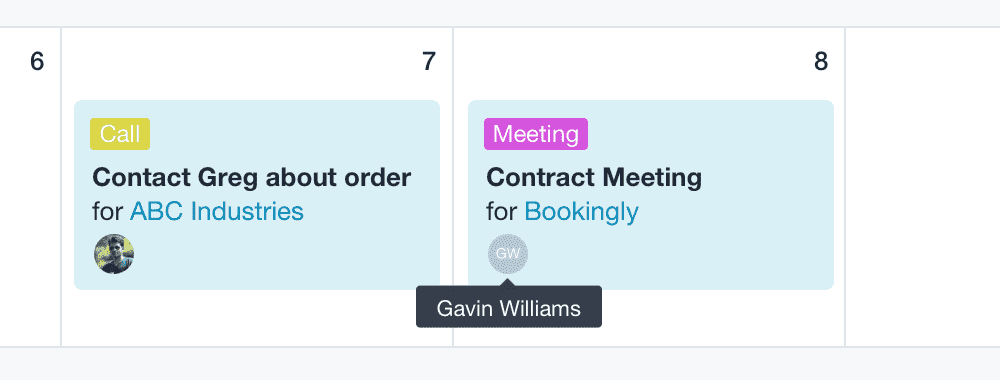Open the Contact Greg about order task
The width and height of the screenshot is (1000, 380).
pyautogui.click(x=251, y=177)
